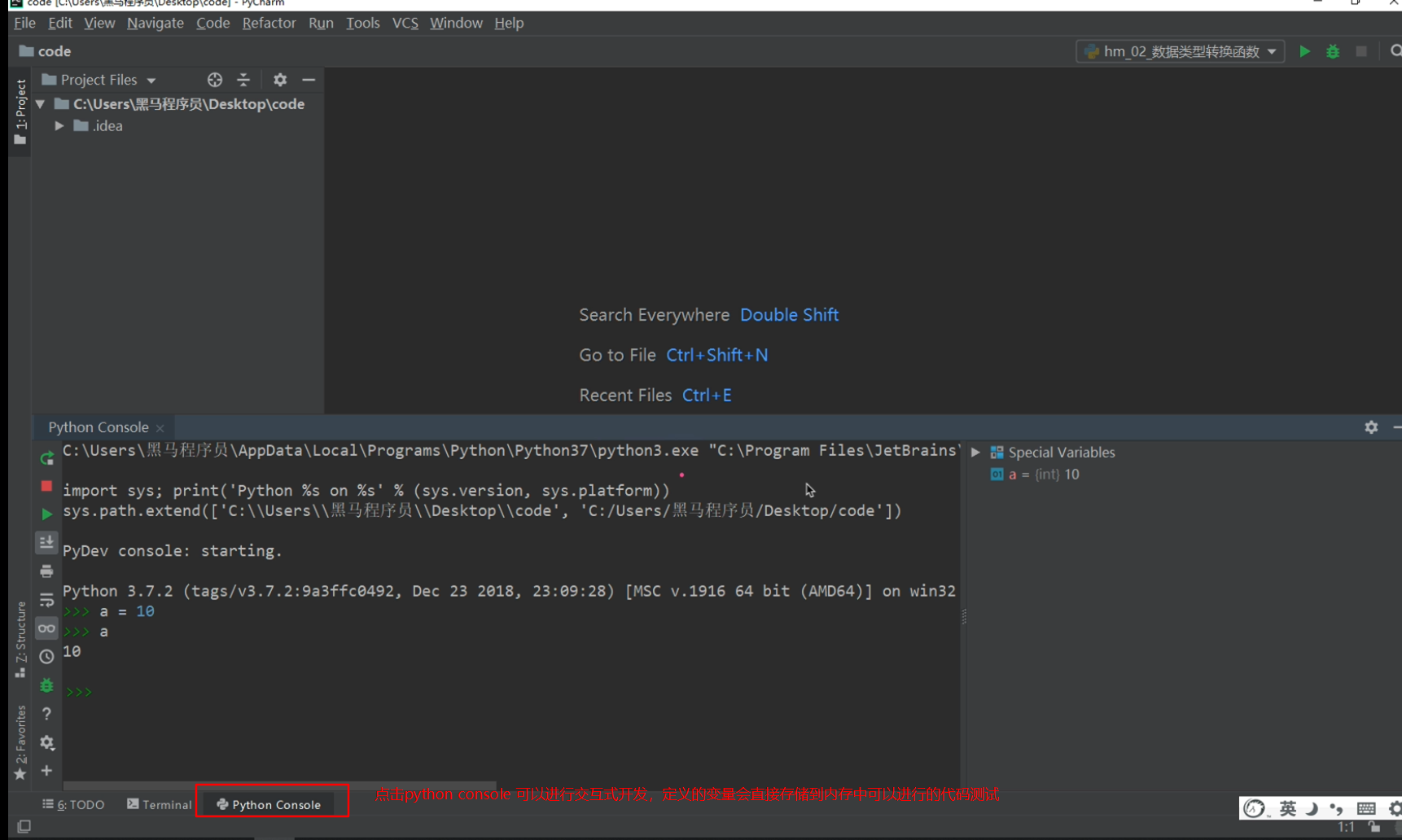Screen dimensions: 1402x840
Task: Open the Edit menu
Action: [x=60, y=23]
